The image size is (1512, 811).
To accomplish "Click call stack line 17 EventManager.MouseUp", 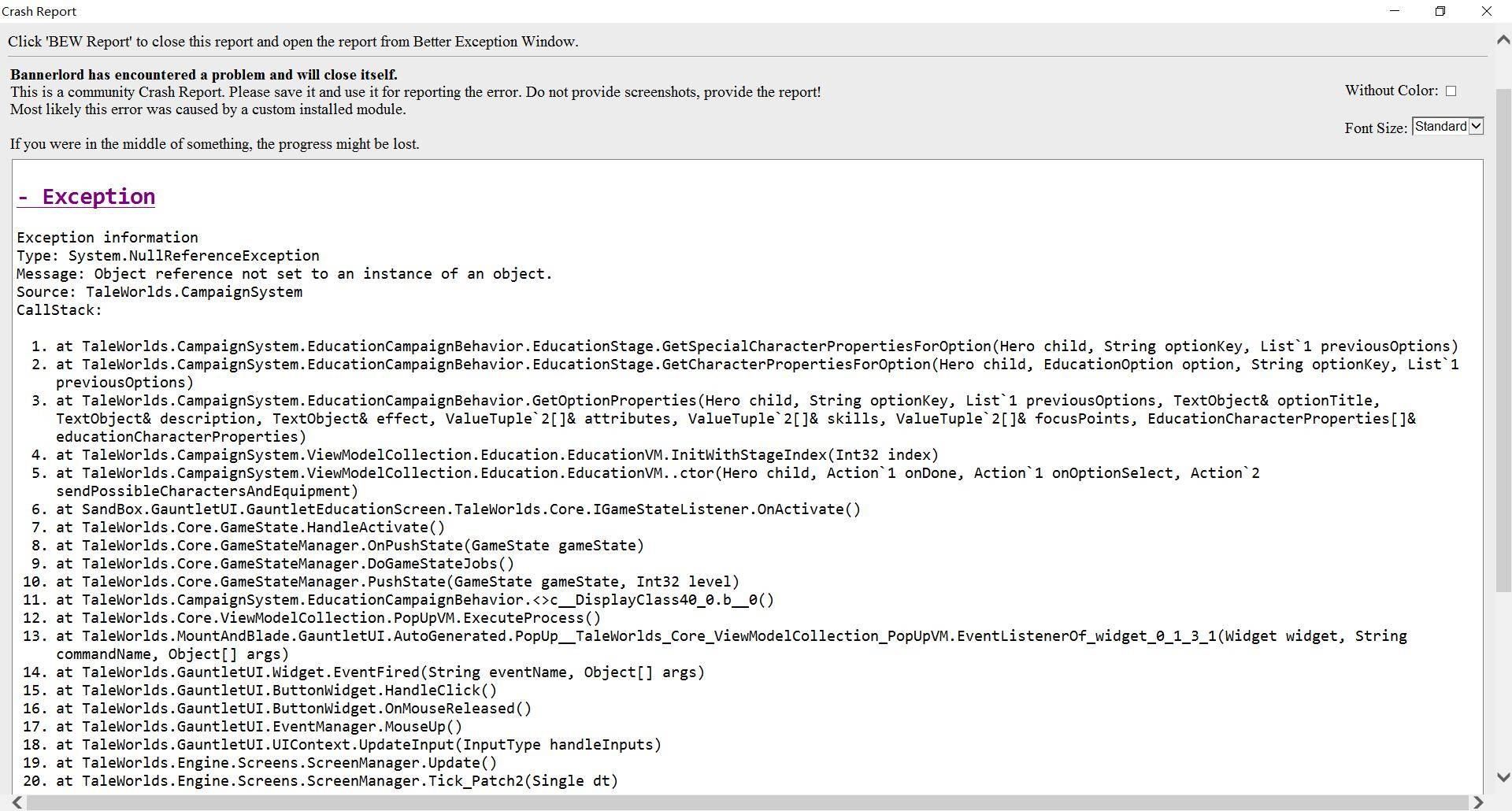I will (x=259, y=727).
